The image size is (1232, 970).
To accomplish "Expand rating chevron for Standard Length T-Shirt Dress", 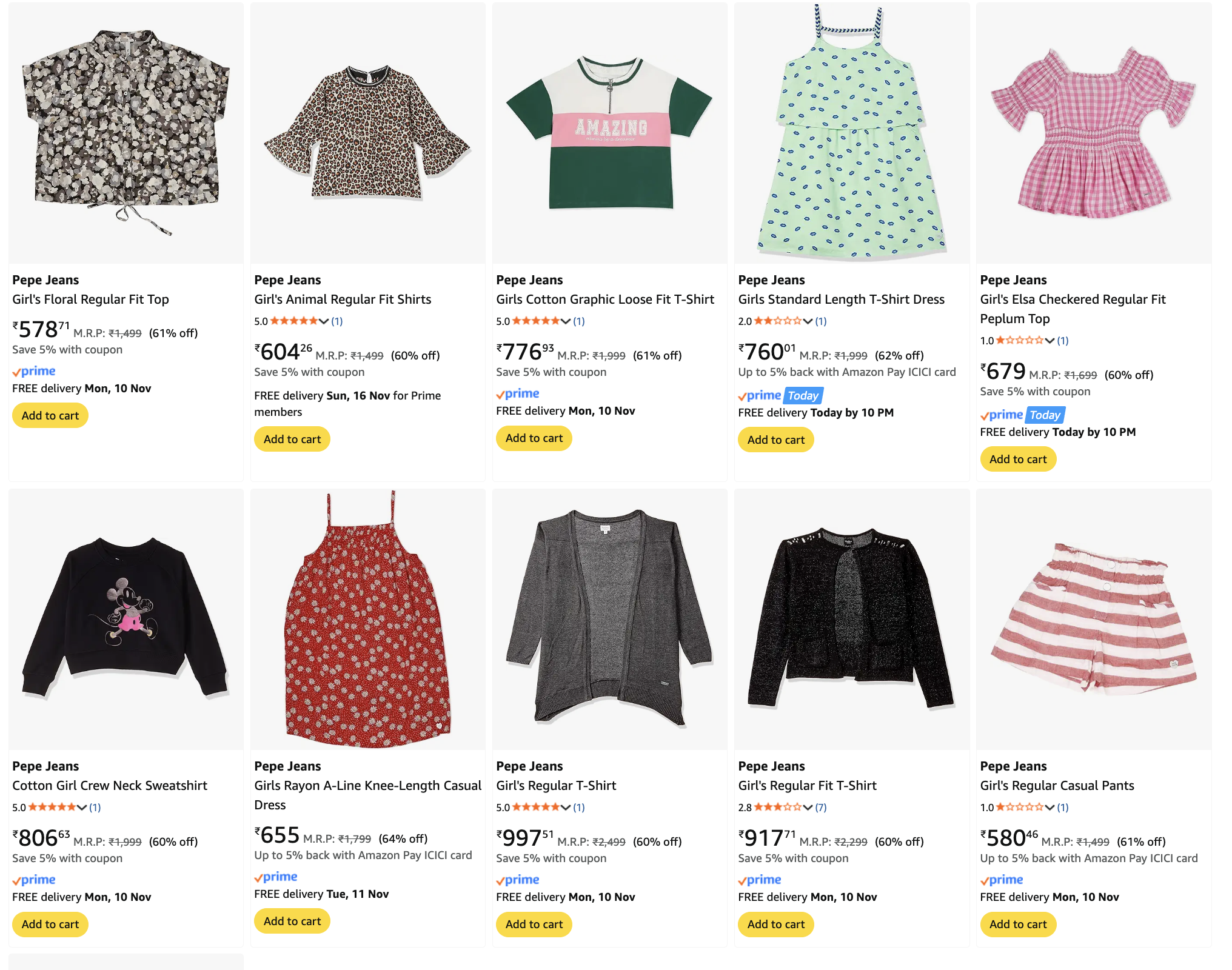I will [808, 321].
